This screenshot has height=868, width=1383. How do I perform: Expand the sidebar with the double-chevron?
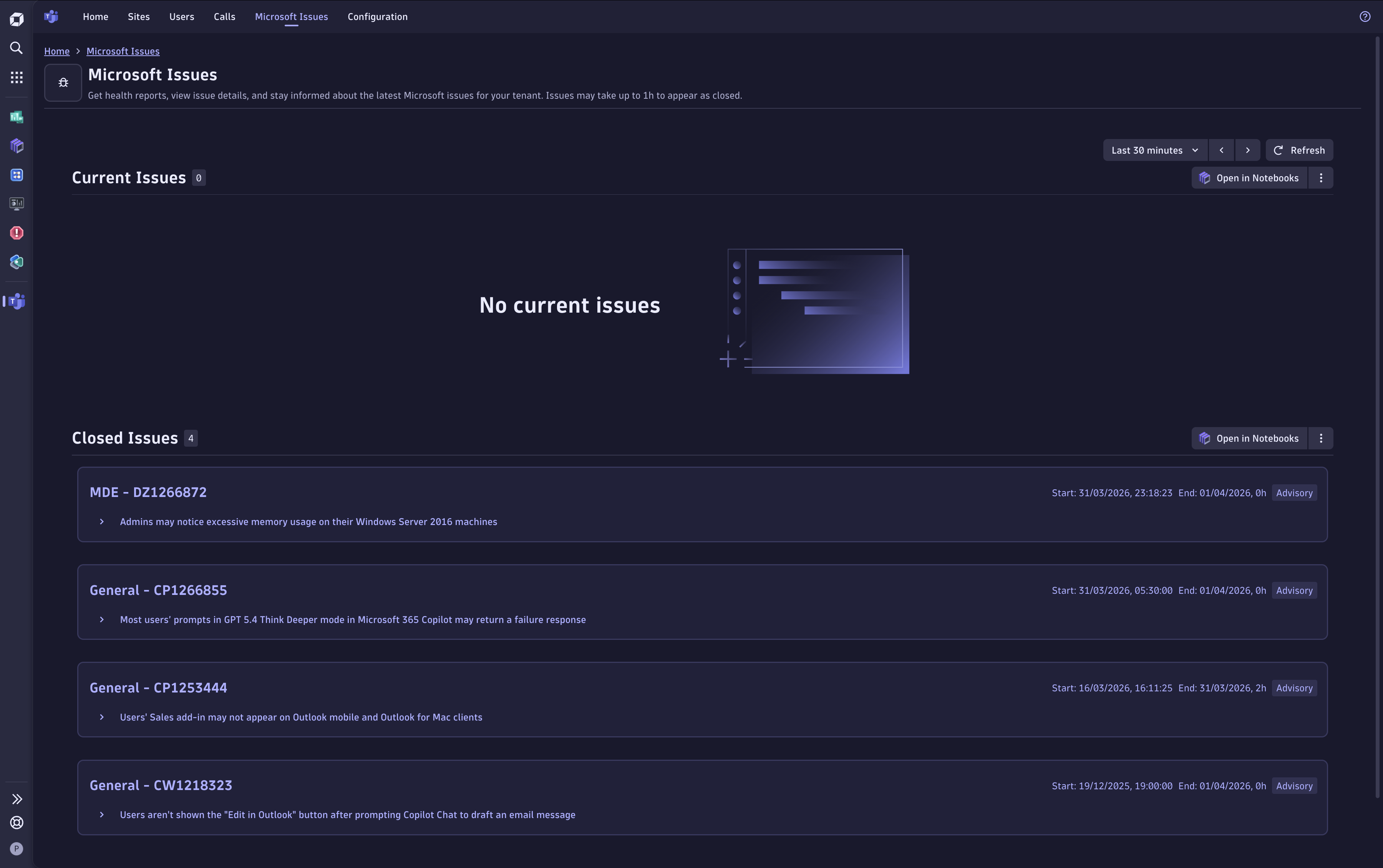pyautogui.click(x=16, y=799)
